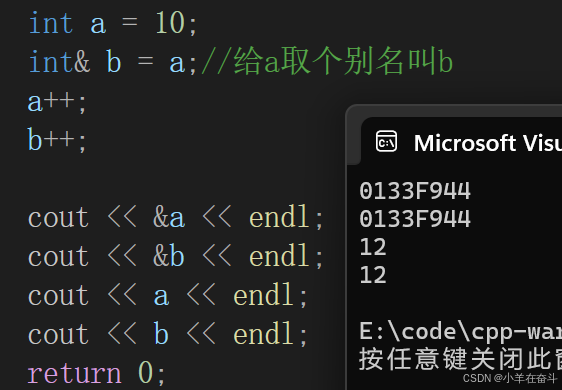Click variable b in the last cout line
562x390 pixels.
pyautogui.click(x=161, y=333)
